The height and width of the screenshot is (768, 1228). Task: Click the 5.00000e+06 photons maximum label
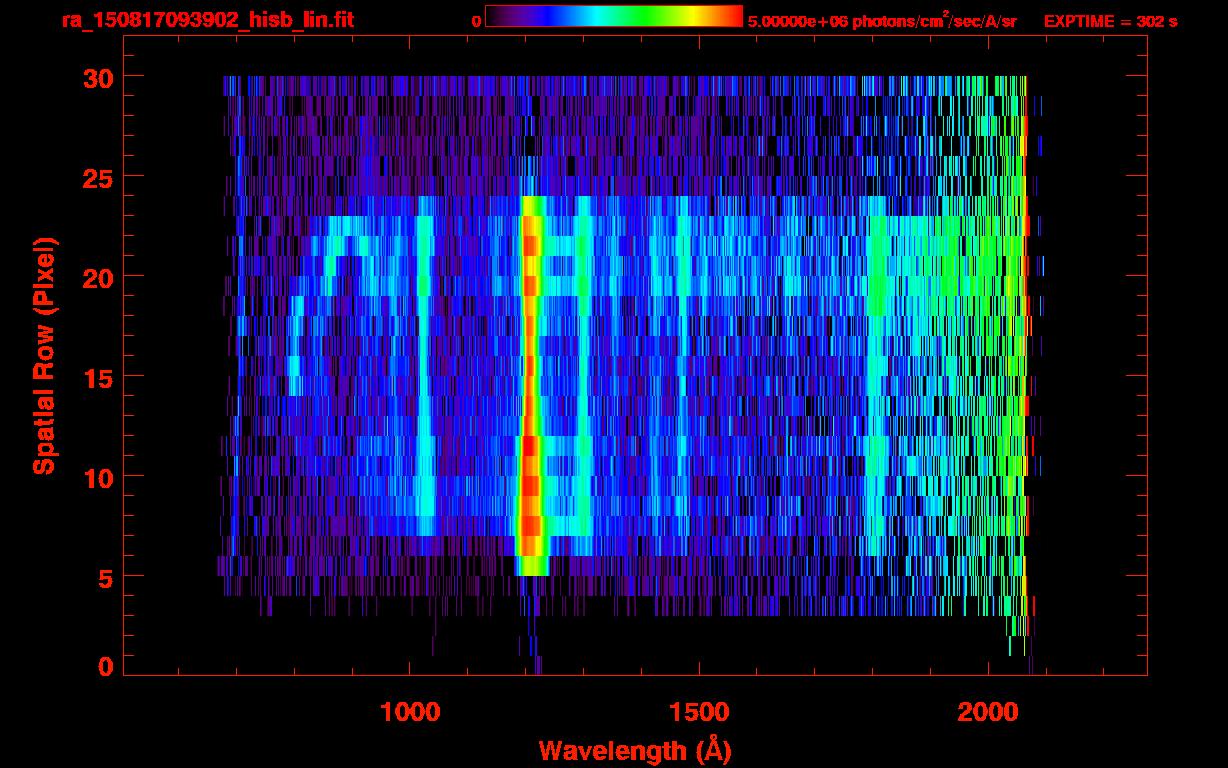coord(882,21)
